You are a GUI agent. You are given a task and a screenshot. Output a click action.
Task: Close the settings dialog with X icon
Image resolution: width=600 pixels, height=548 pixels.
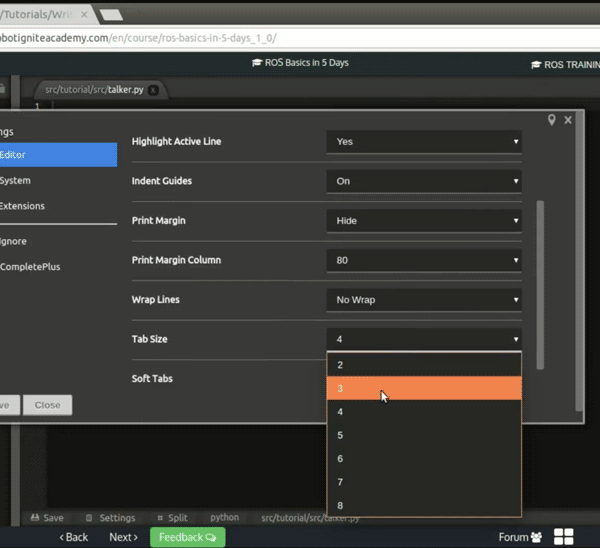pyautogui.click(x=568, y=120)
